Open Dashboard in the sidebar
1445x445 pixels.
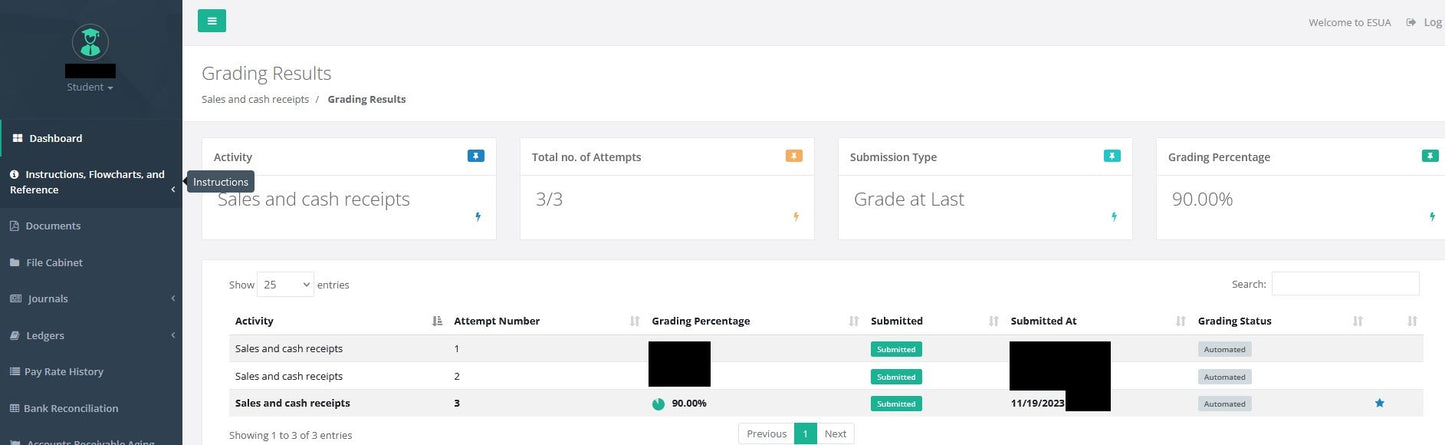(91, 138)
